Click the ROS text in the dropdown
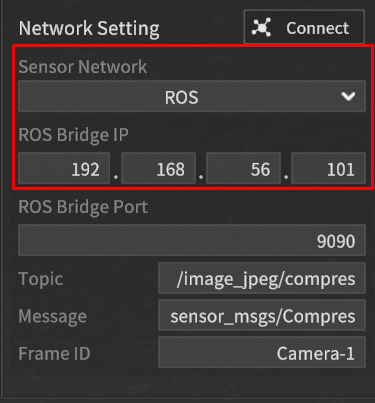 [182, 97]
